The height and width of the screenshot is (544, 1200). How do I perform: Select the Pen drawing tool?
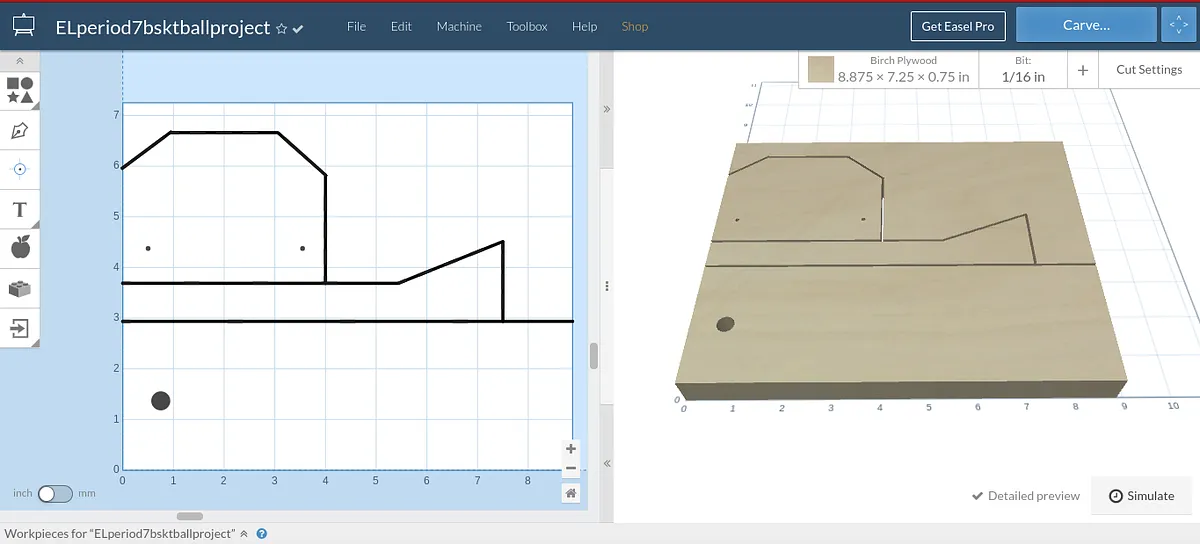(x=20, y=130)
